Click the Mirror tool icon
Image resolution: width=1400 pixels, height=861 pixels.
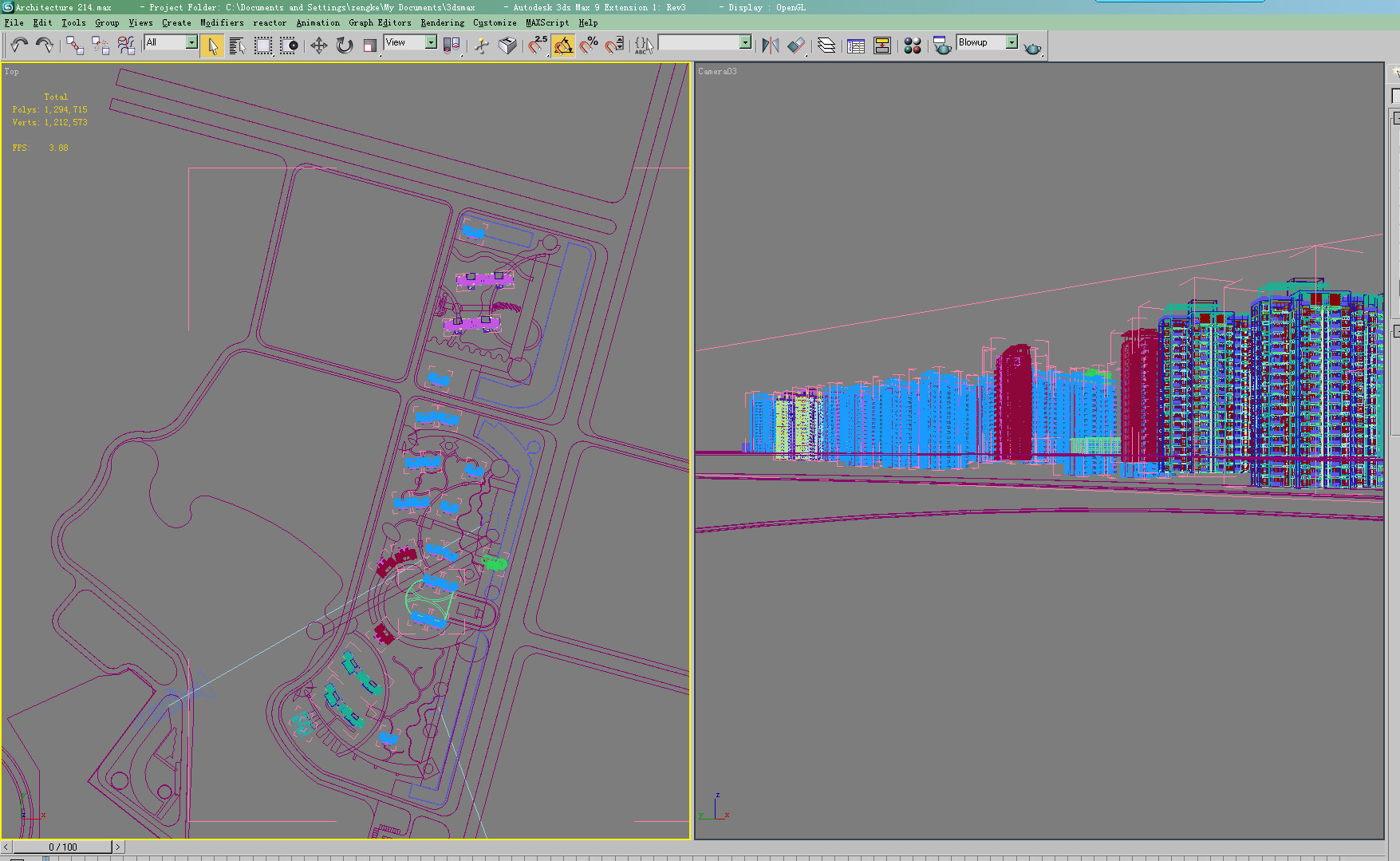(770, 45)
